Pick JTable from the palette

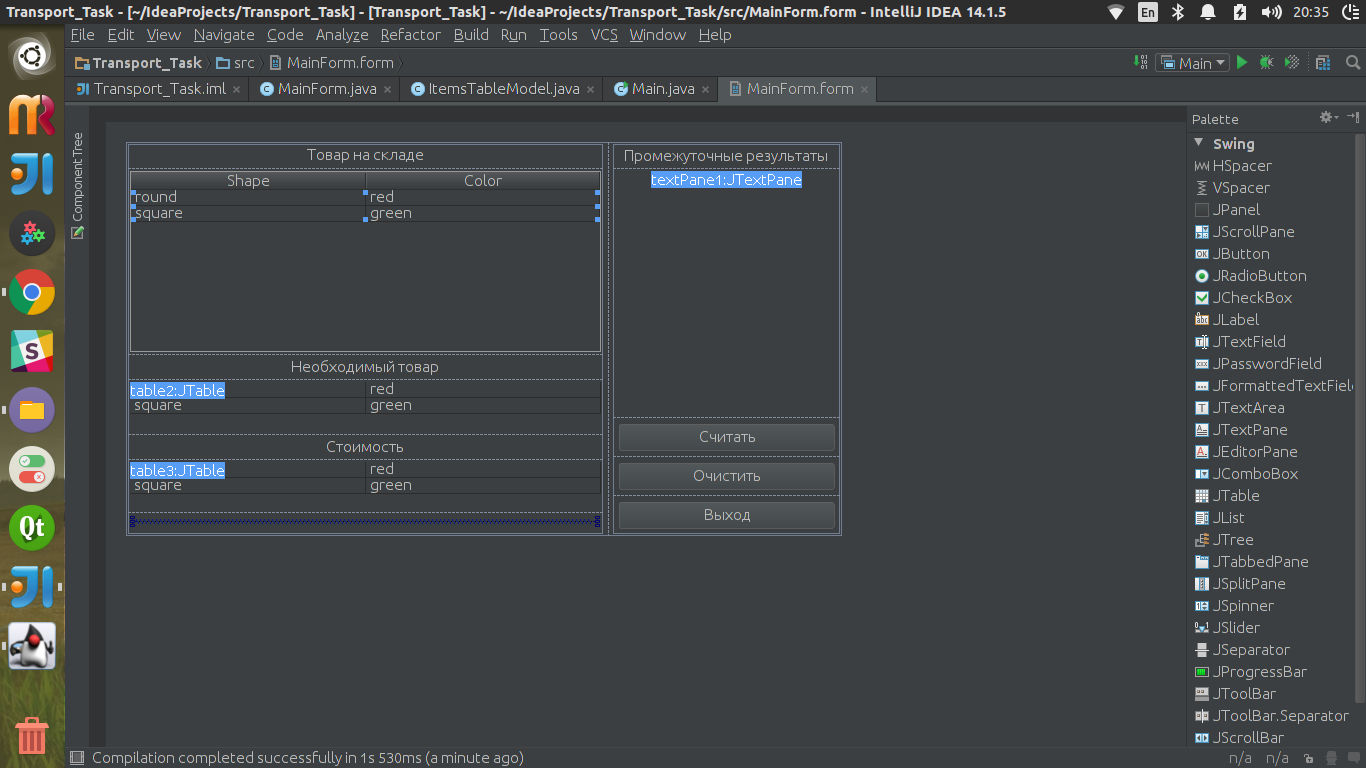(1227, 496)
